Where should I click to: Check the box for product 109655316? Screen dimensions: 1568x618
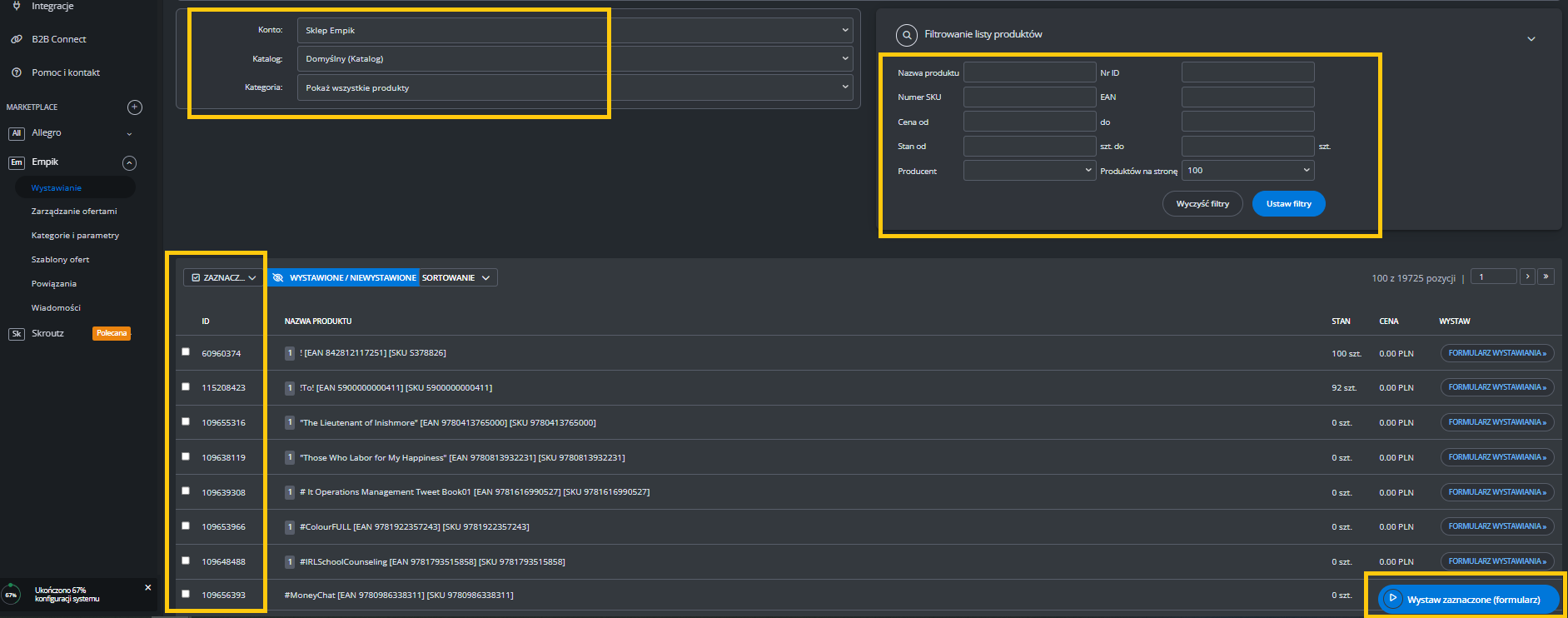click(x=186, y=421)
